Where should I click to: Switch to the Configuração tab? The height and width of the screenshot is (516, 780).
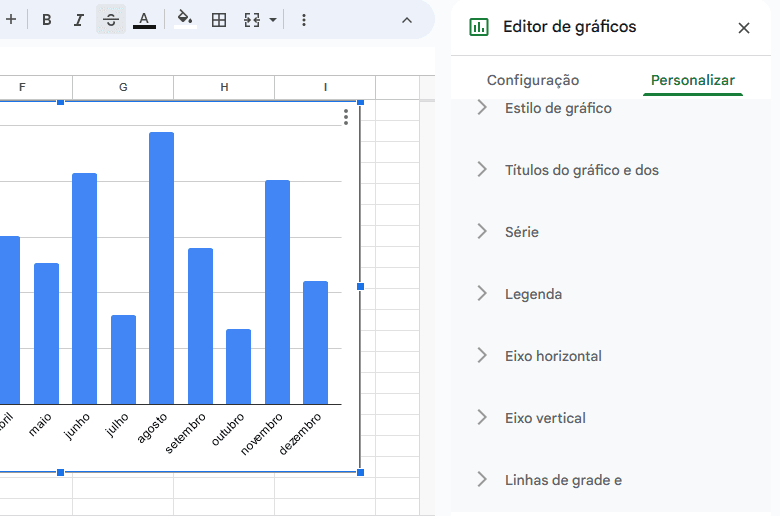[532, 80]
